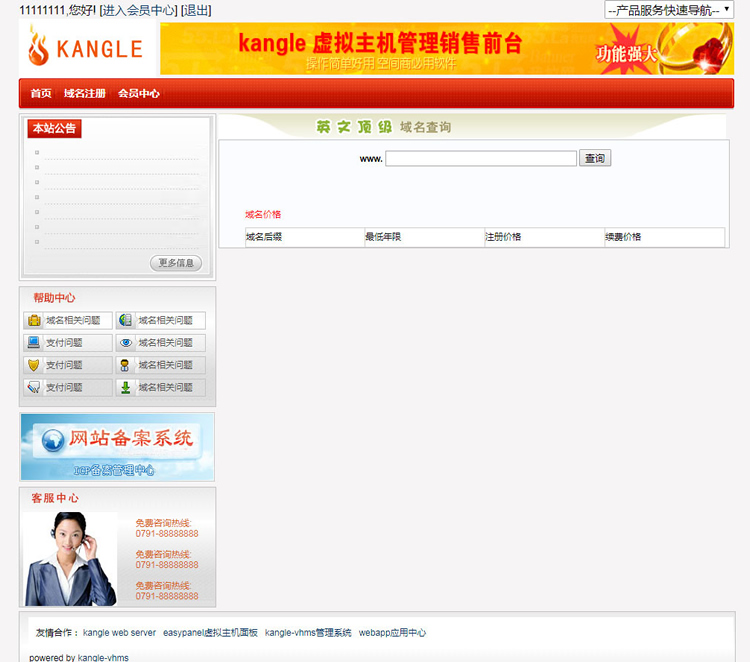Open the 产品服务快速导航 dropdown

coord(669,10)
